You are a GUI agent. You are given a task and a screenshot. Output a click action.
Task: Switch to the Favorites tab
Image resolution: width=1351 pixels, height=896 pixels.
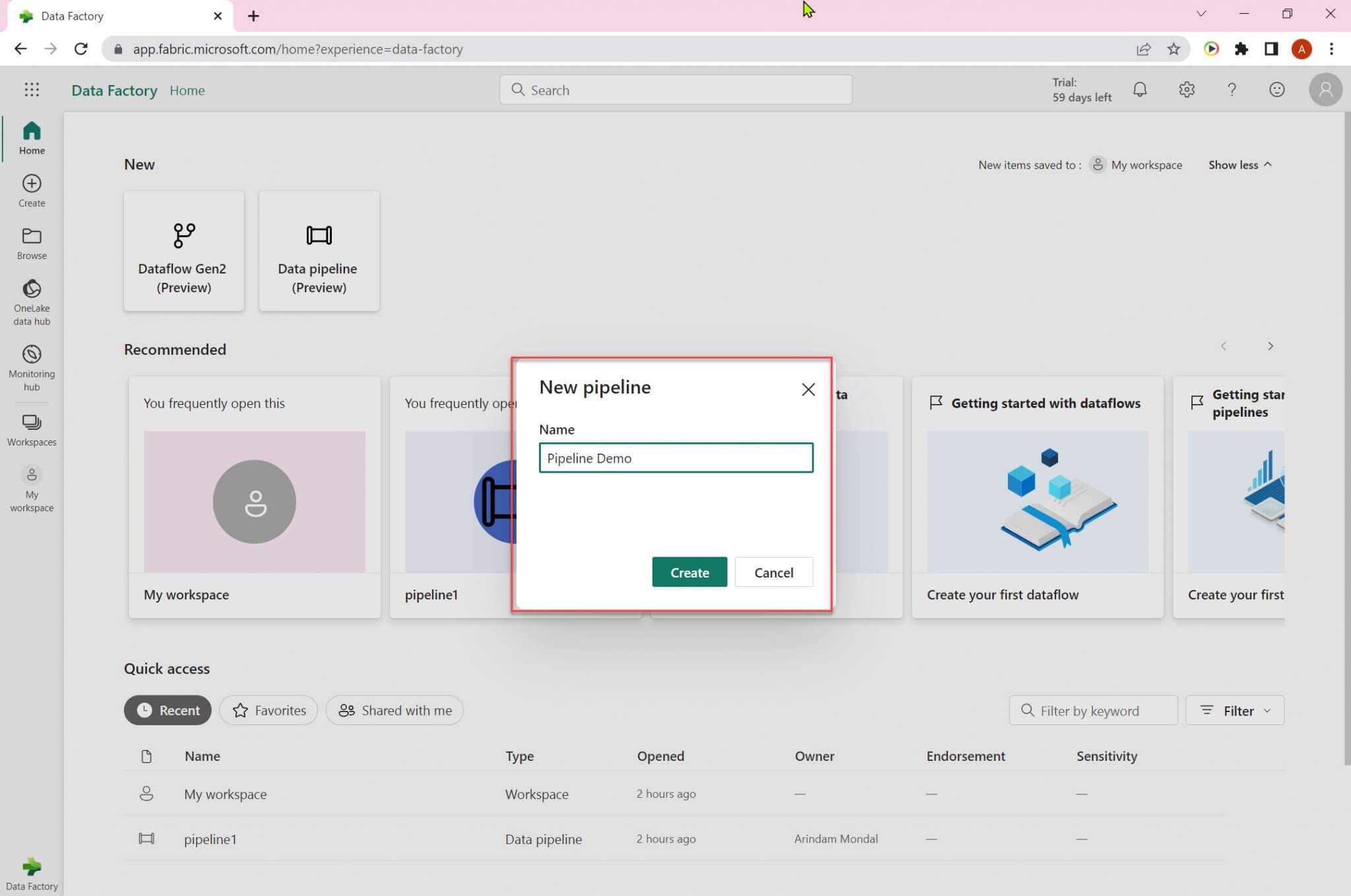(268, 710)
